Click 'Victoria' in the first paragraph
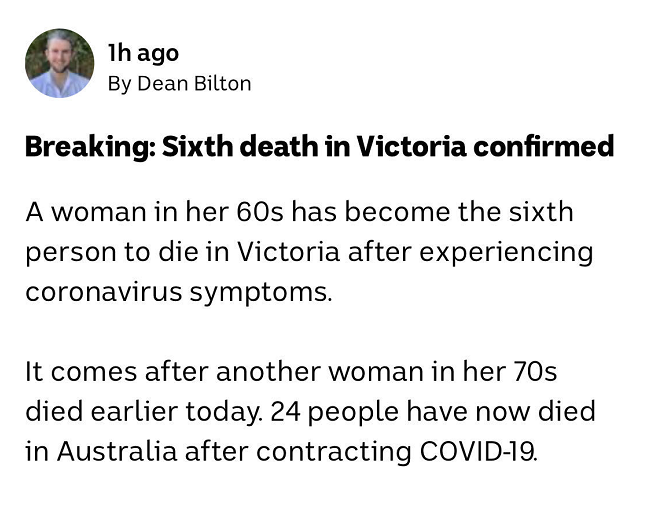The image size is (646, 507). pyautogui.click(x=288, y=251)
